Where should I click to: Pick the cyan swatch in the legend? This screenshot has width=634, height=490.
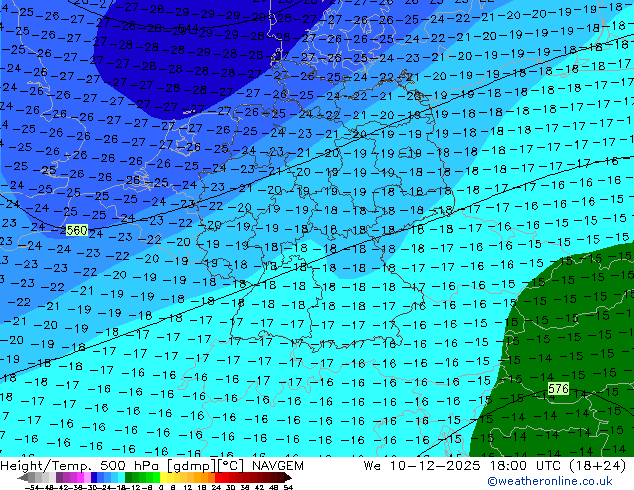tap(121, 477)
